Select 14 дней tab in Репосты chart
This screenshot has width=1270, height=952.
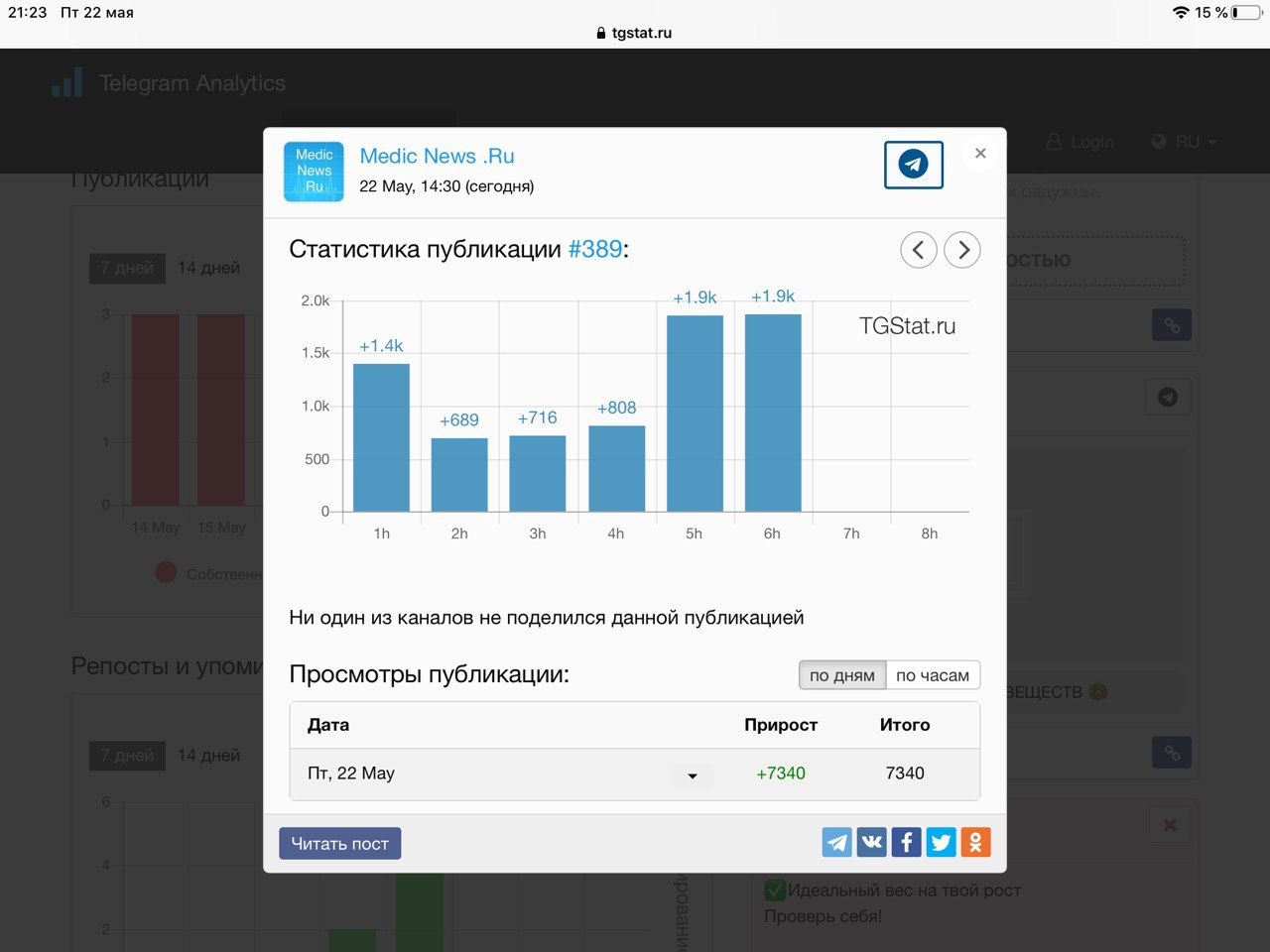pyautogui.click(x=208, y=756)
